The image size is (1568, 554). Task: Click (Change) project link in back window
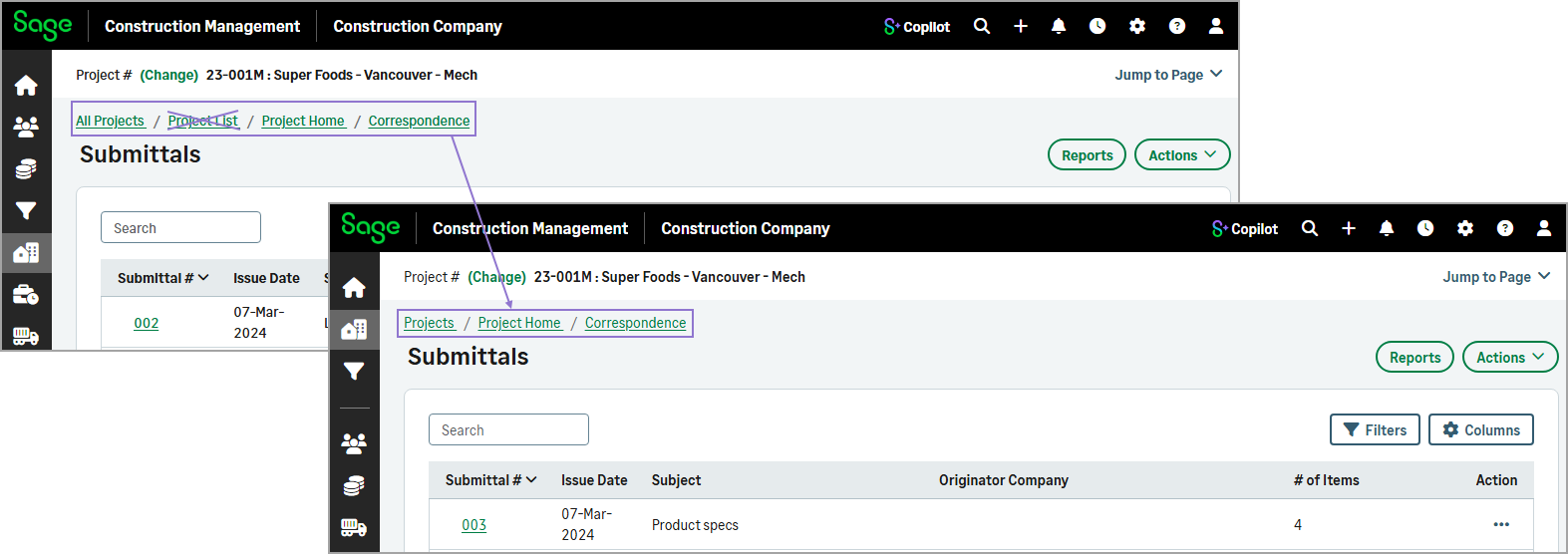(x=168, y=75)
